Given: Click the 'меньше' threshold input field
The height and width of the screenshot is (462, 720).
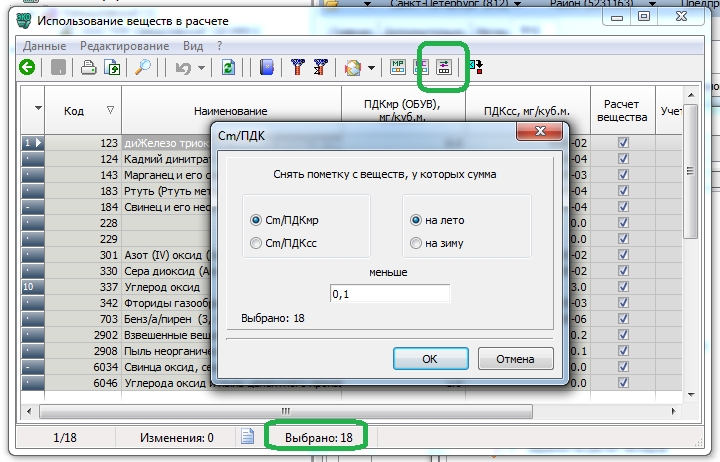Looking at the screenshot, I should pos(390,294).
